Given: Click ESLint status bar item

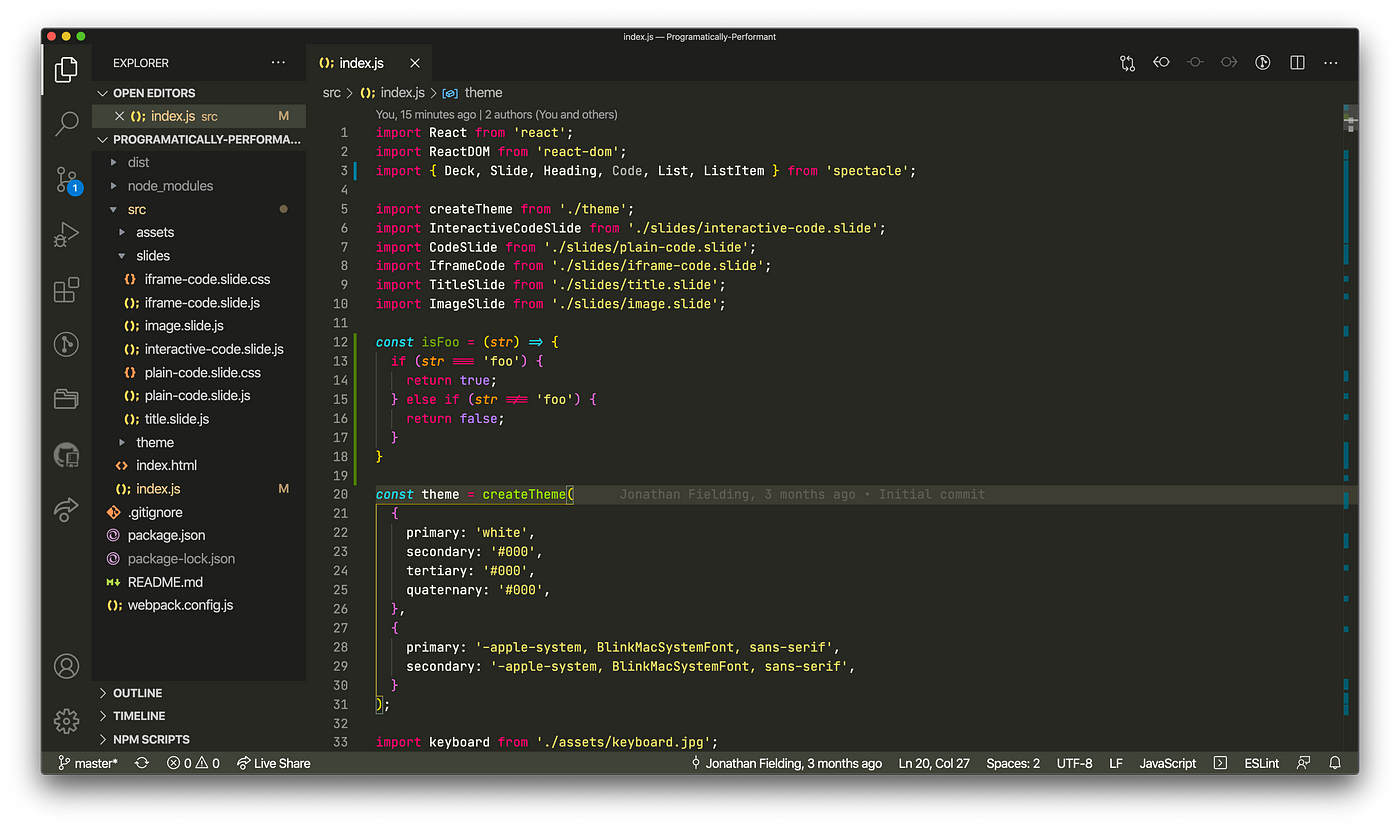Looking at the screenshot, I should [x=1262, y=763].
